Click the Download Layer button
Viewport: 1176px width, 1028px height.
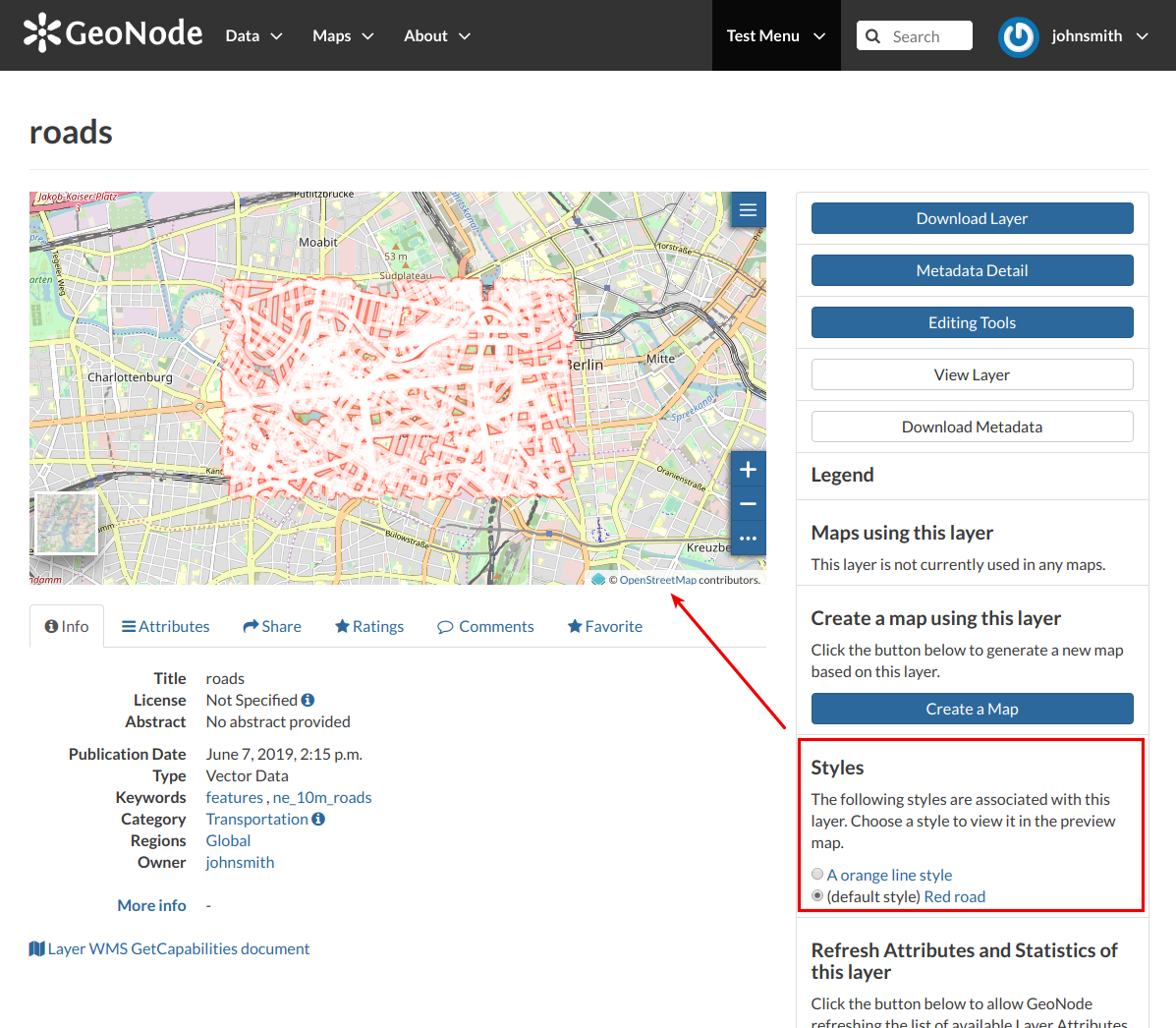pos(972,218)
